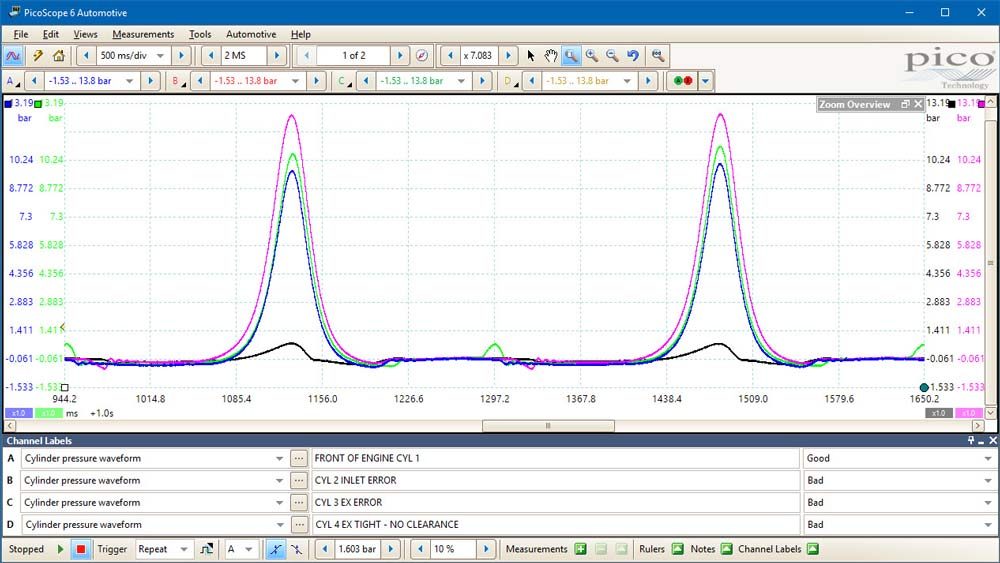Screen dimensions: 1000x563
Task: Click the undo zoom icon
Action: [632, 55]
